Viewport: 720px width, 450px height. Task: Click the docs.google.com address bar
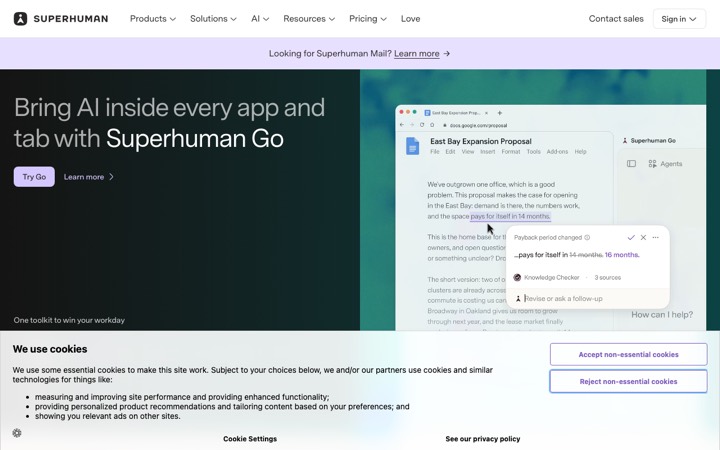click(x=478, y=125)
